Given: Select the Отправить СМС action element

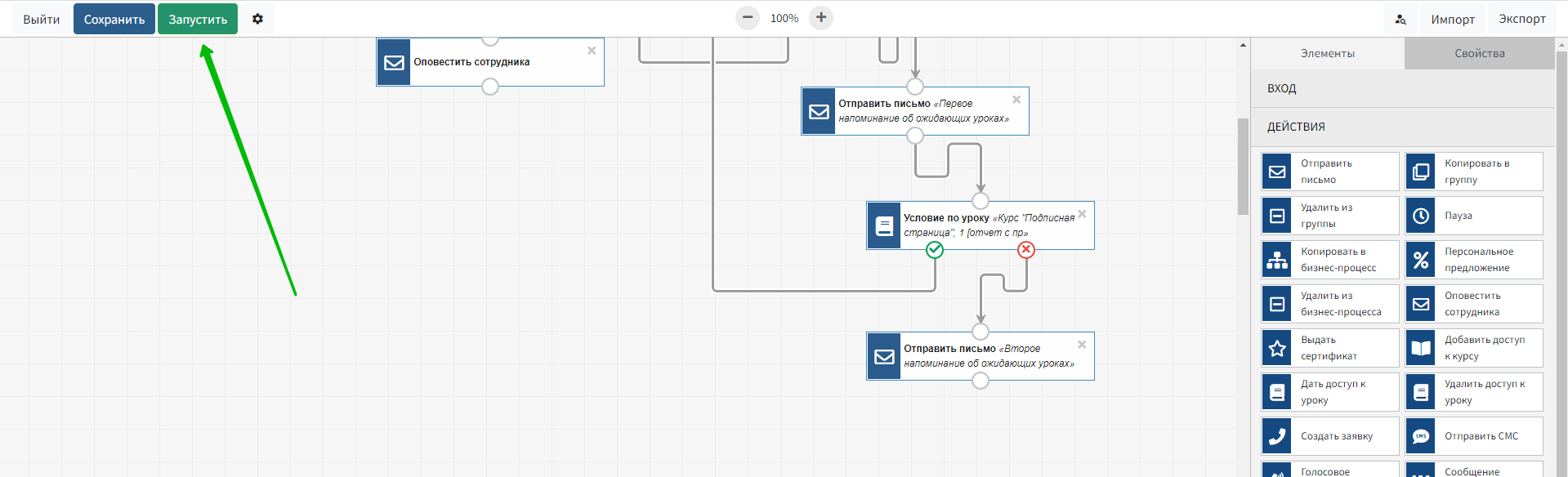Looking at the screenshot, I should [1474, 436].
